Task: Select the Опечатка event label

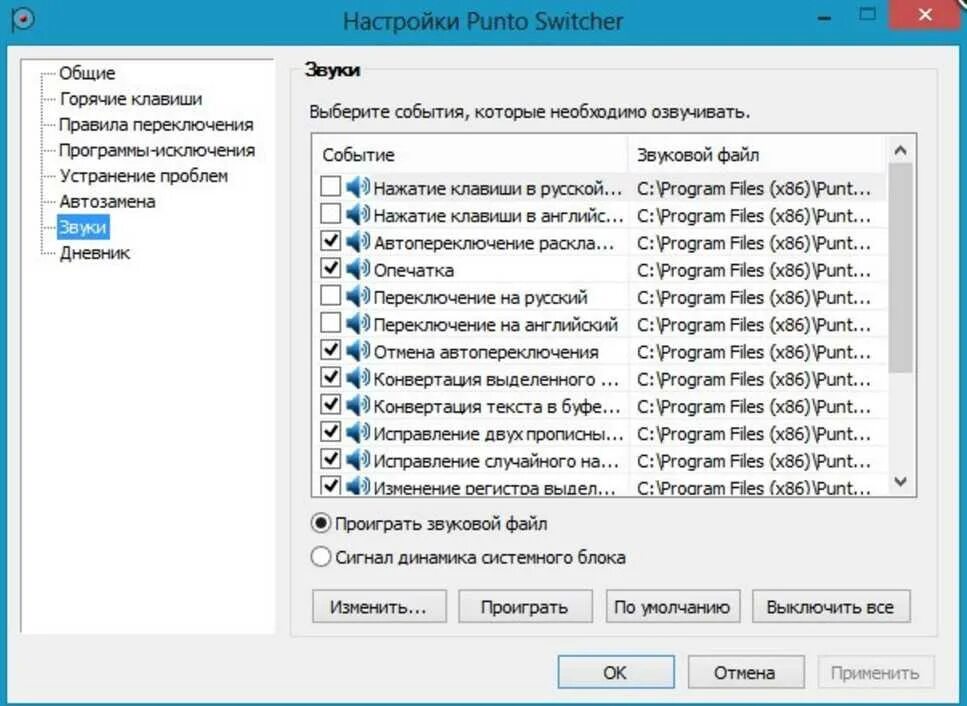Action: tap(414, 270)
